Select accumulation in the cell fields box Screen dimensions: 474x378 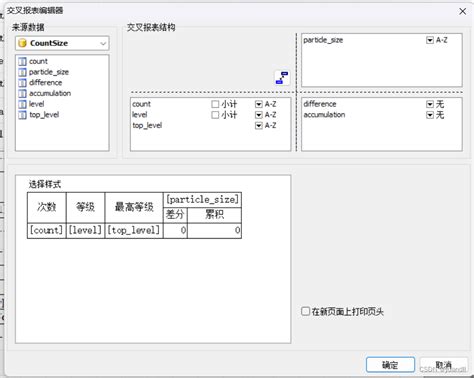324,115
